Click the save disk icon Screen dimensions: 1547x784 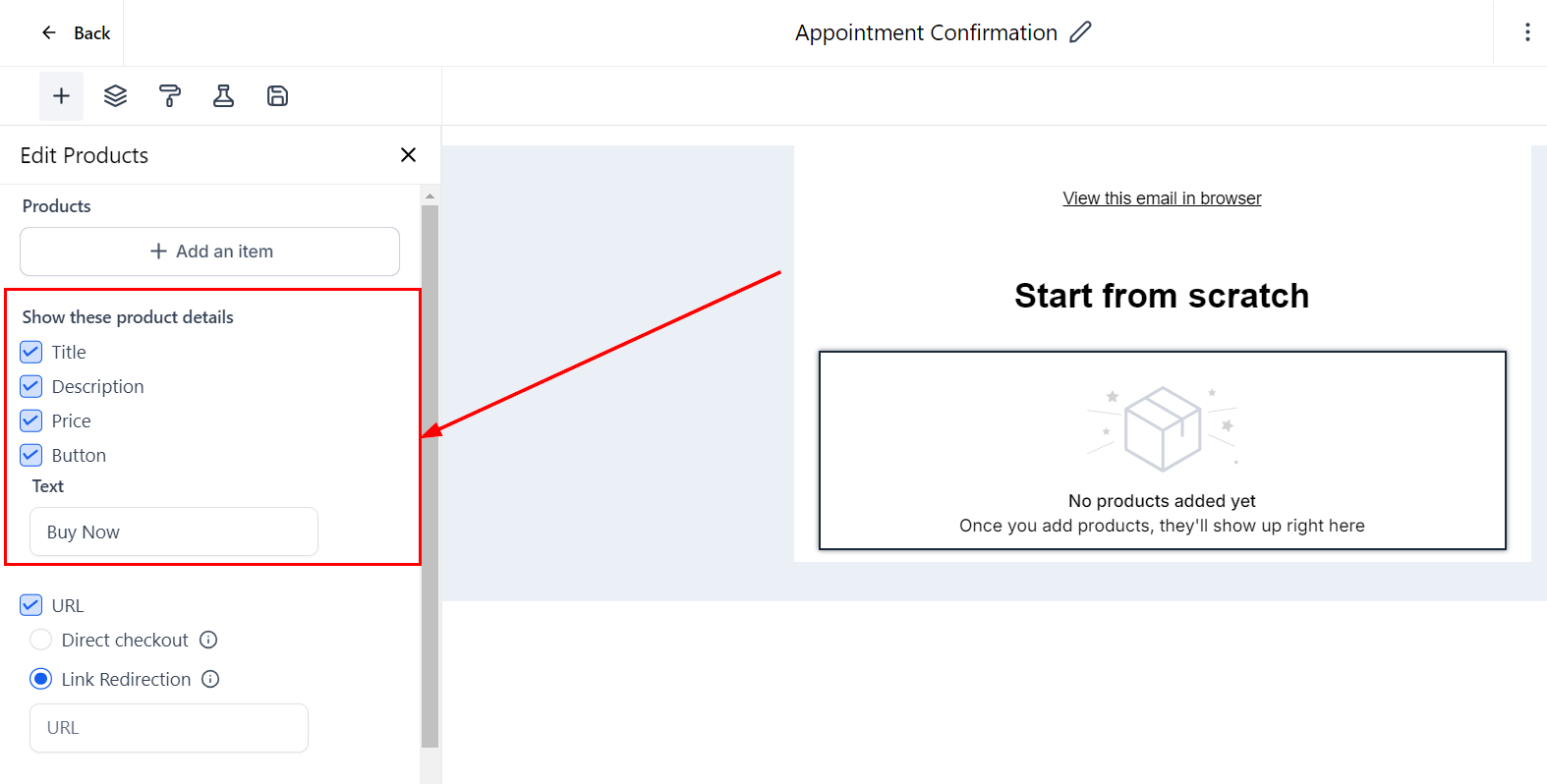[278, 96]
